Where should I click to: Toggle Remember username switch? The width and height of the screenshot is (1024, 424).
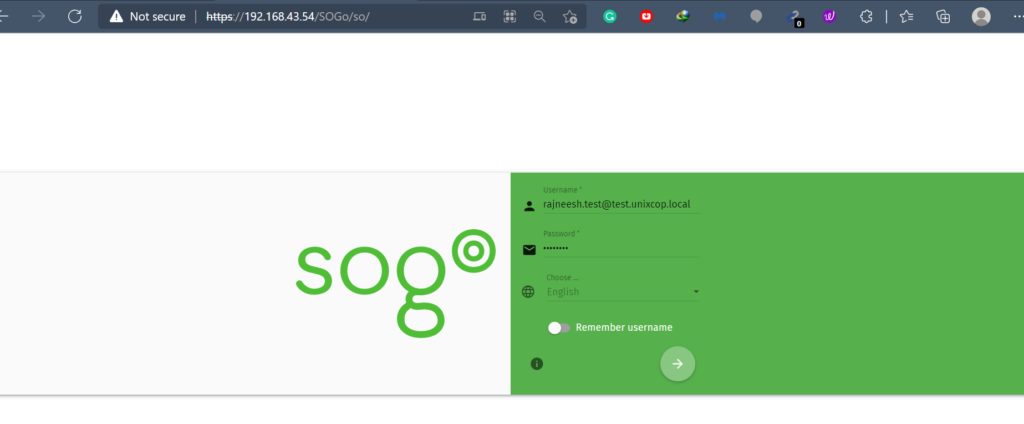click(558, 328)
